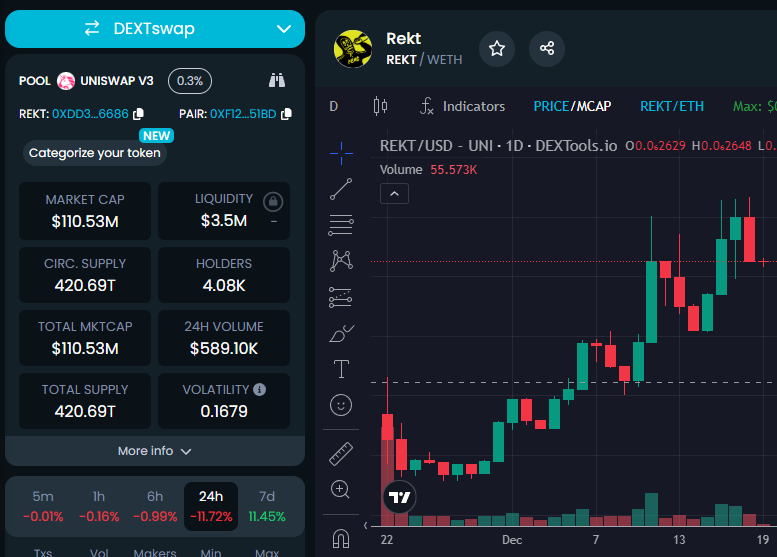Click the CIRC. SUPPLY 420.69T card

coord(85,275)
